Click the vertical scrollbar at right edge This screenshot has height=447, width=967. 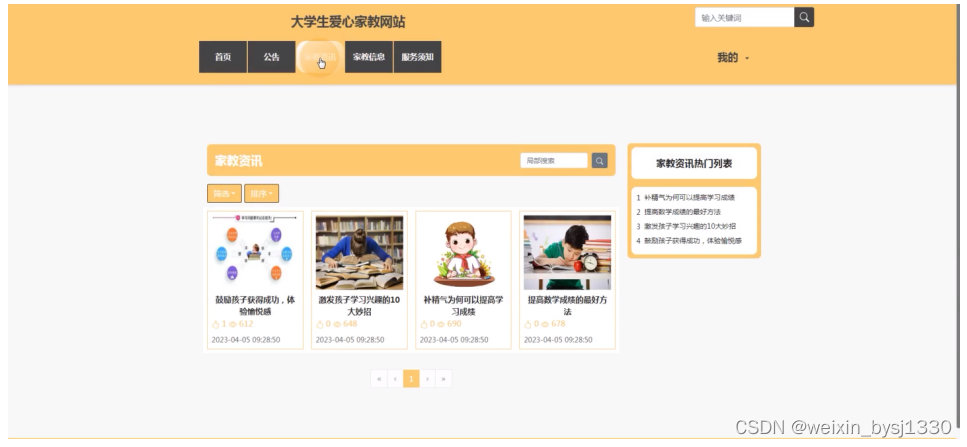957,216
